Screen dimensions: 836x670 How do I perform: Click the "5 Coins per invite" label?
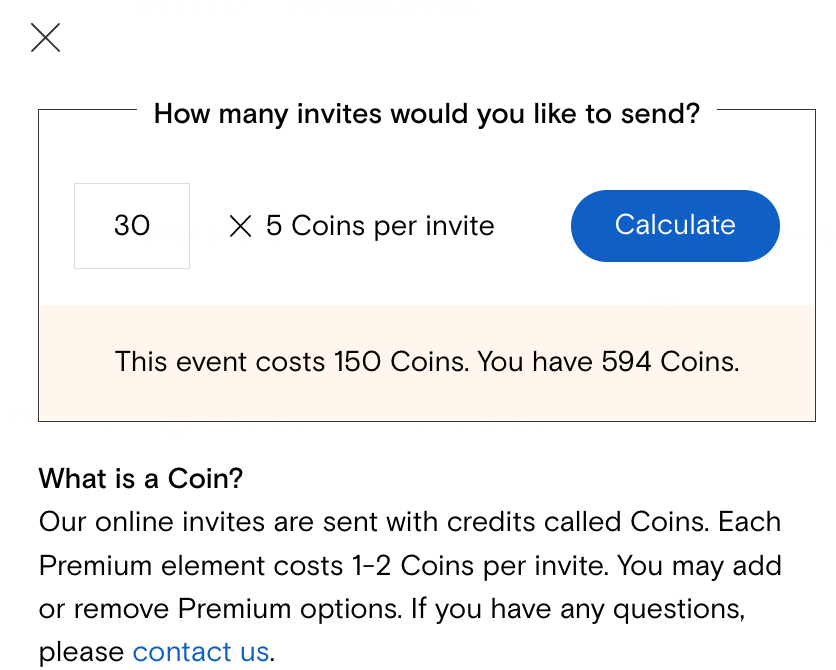tap(380, 226)
